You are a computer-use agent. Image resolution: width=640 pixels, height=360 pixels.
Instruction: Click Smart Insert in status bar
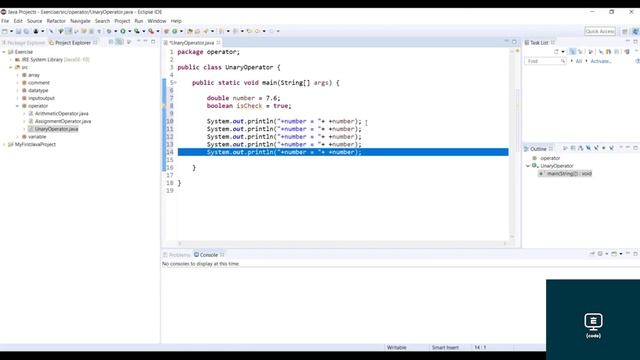[445, 347]
